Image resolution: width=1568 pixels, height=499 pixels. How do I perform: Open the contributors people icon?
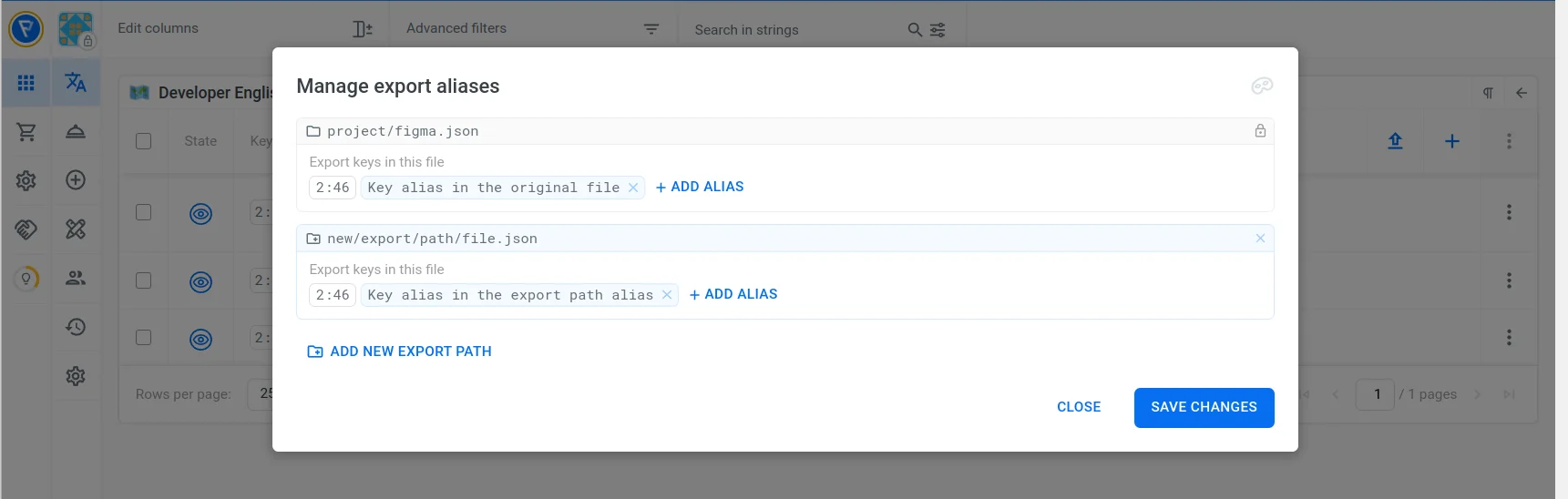76,279
